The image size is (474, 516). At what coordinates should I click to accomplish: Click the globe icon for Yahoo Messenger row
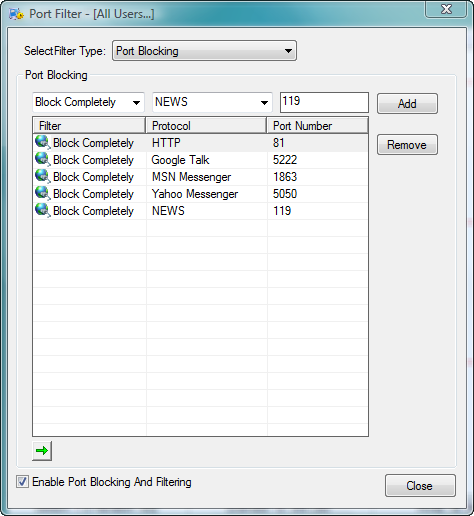click(x=43, y=194)
